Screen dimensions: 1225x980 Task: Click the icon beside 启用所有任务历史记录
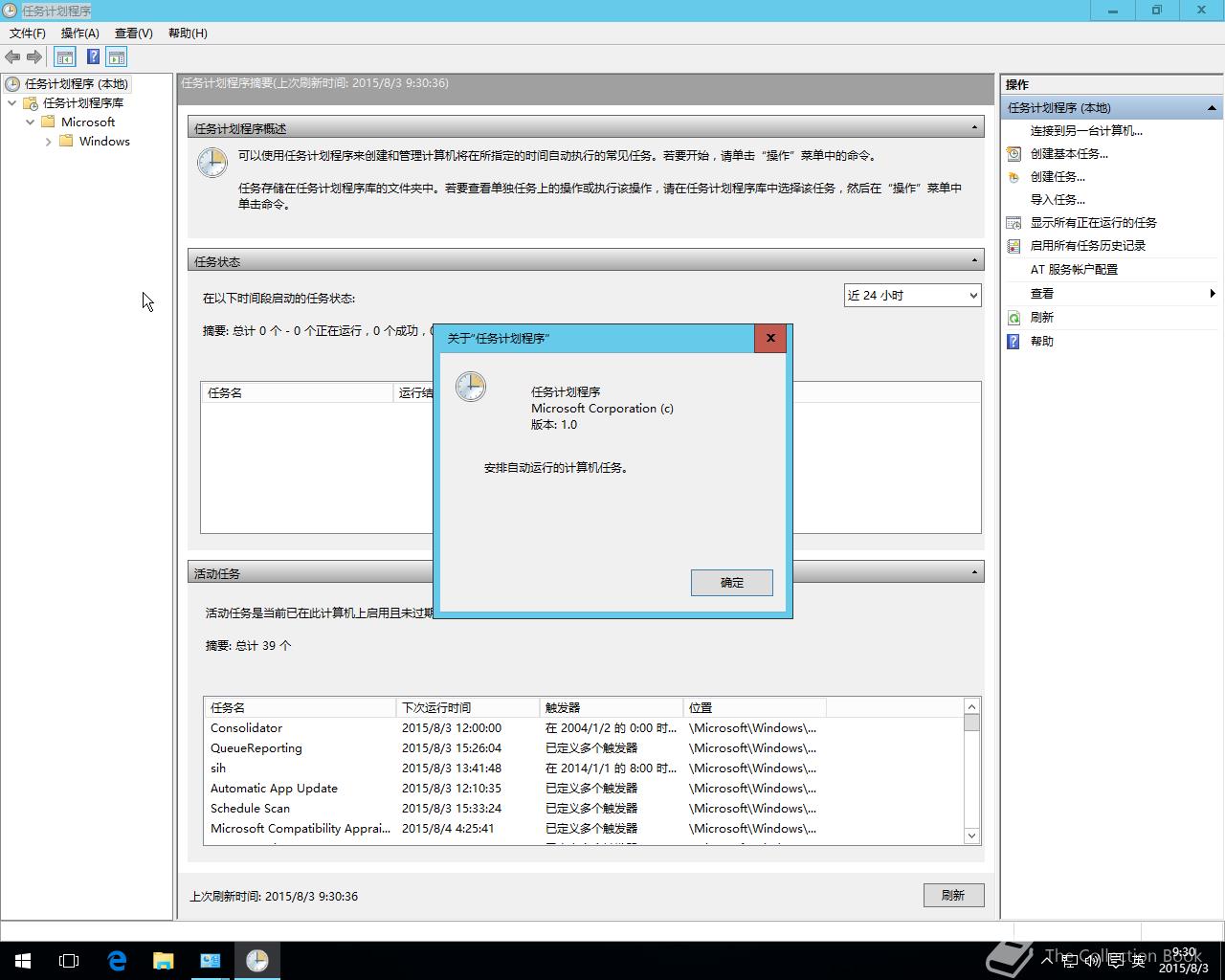(x=1013, y=245)
